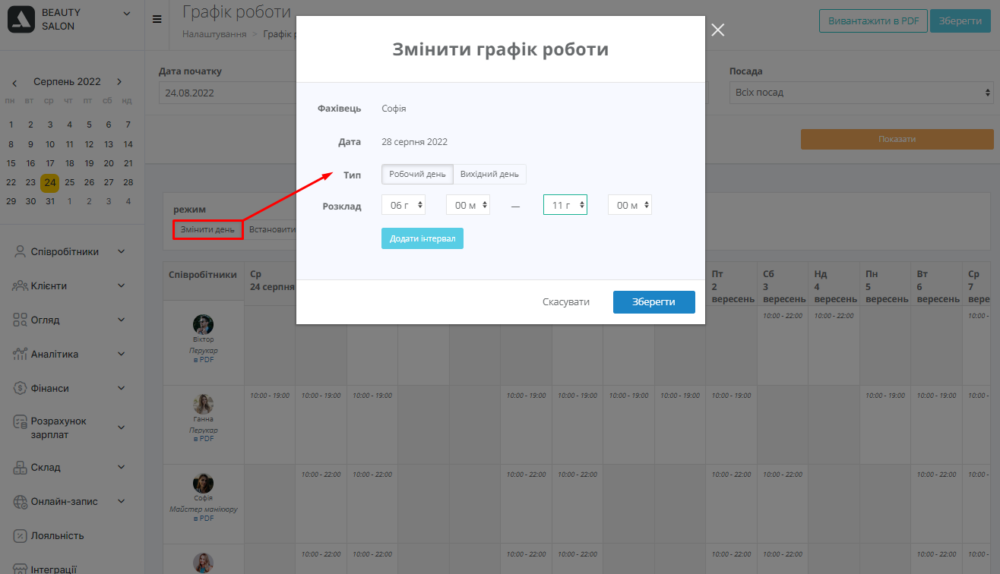Screen dimensions: 1000x574
Task: Select Вихідний день type option
Action: pos(489,174)
